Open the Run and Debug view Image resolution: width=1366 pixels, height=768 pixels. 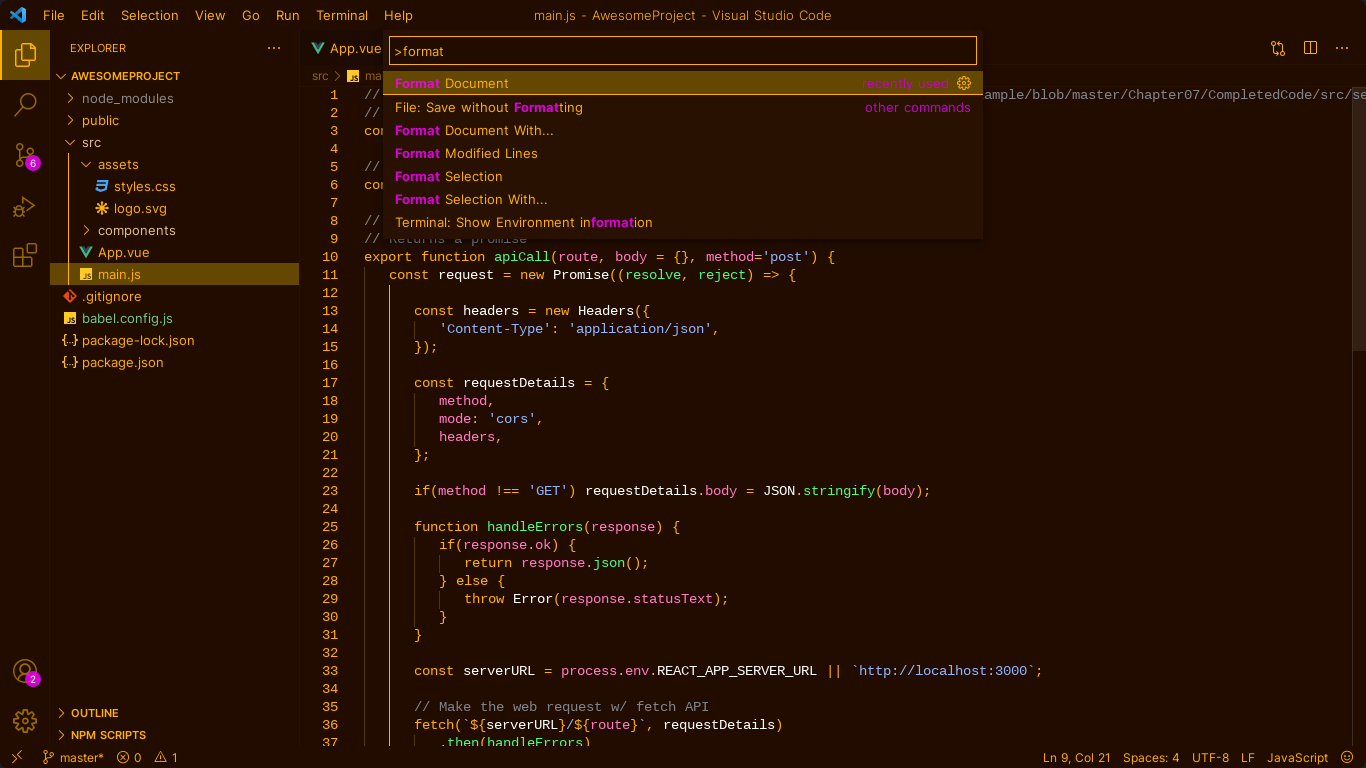click(x=25, y=206)
